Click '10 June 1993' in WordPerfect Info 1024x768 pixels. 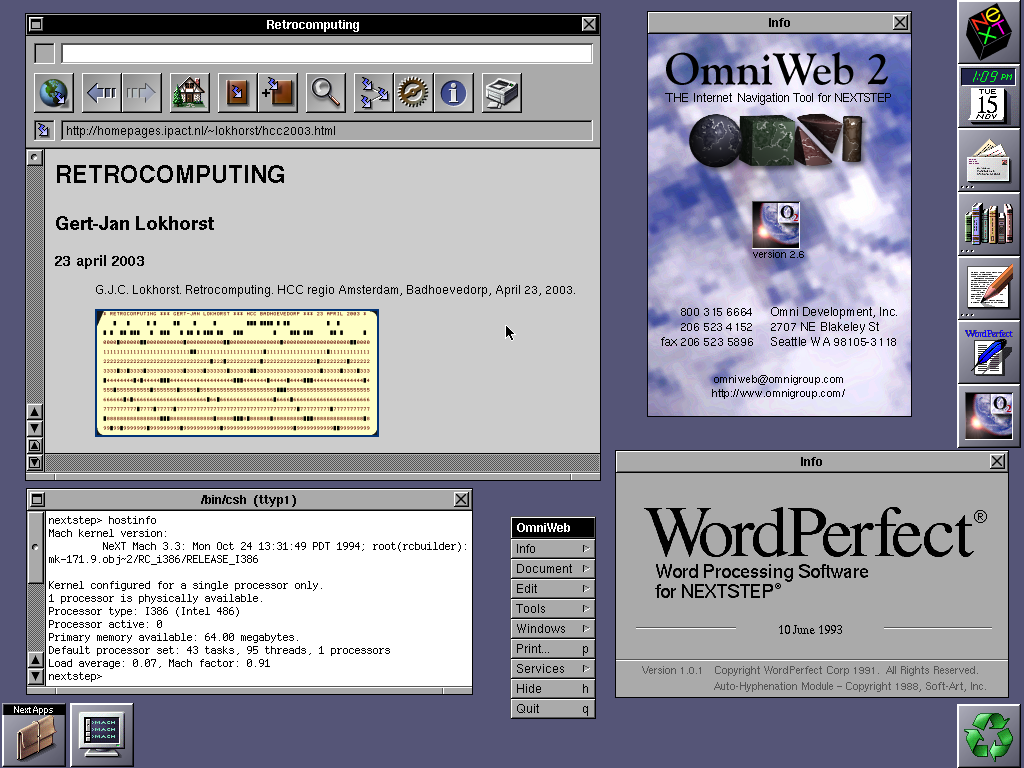click(x=810, y=630)
